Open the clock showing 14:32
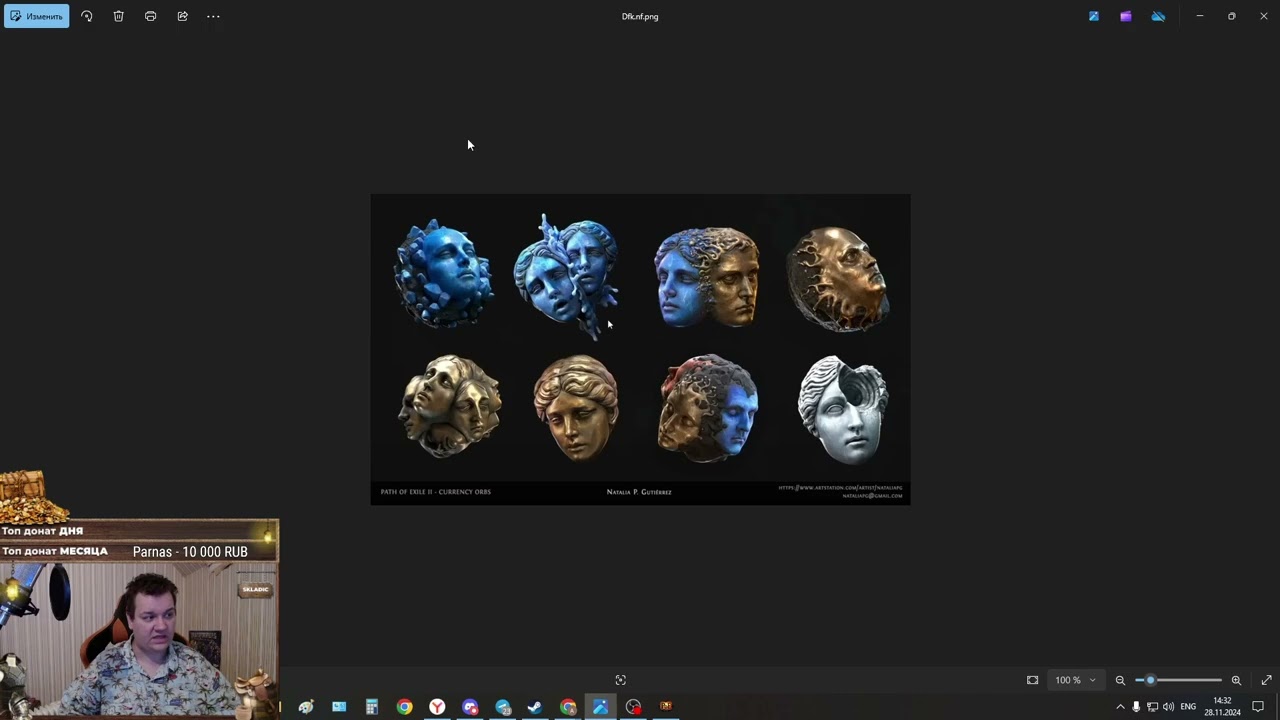Screen dimensions: 1280x720 tap(1222, 707)
